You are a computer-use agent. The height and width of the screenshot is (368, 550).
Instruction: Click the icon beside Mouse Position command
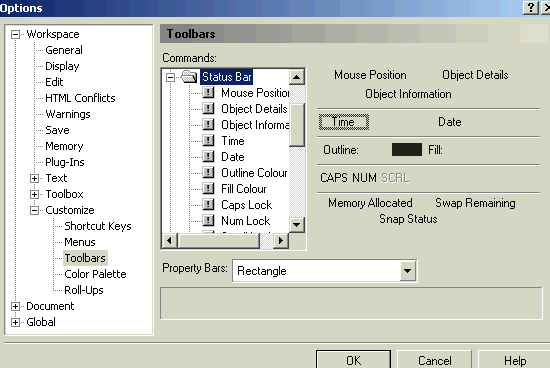tap(208, 93)
